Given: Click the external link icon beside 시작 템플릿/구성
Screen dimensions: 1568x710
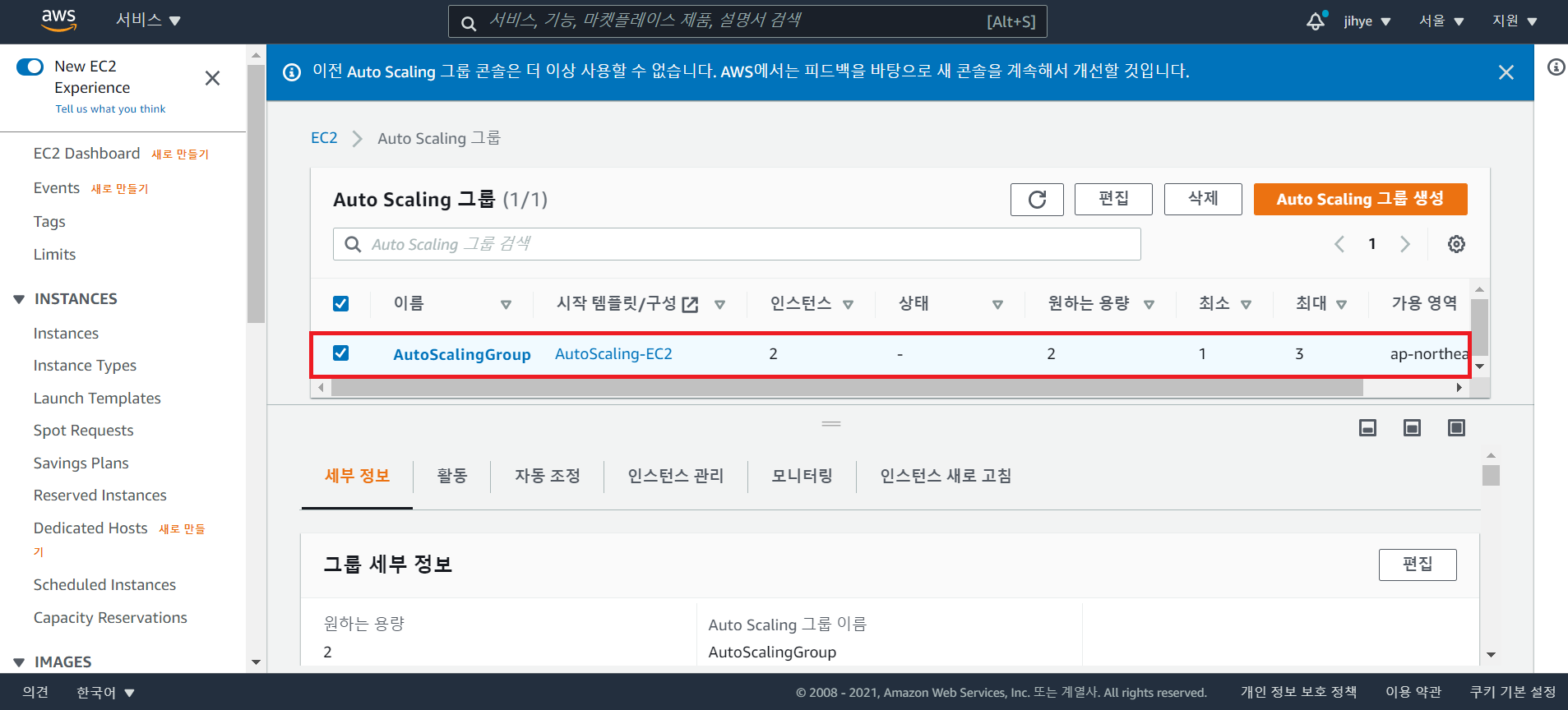Looking at the screenshot, I should coord(691,305).
